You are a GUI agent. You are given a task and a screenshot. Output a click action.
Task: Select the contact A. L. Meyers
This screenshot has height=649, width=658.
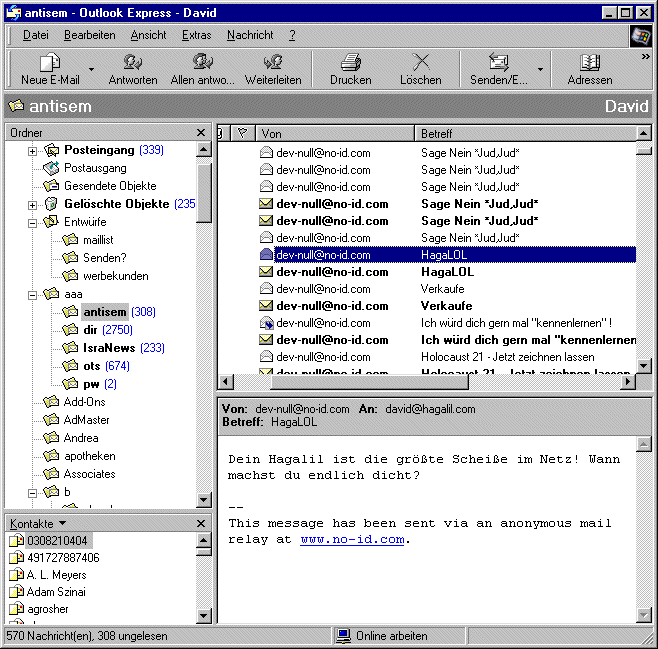[56, 575]
